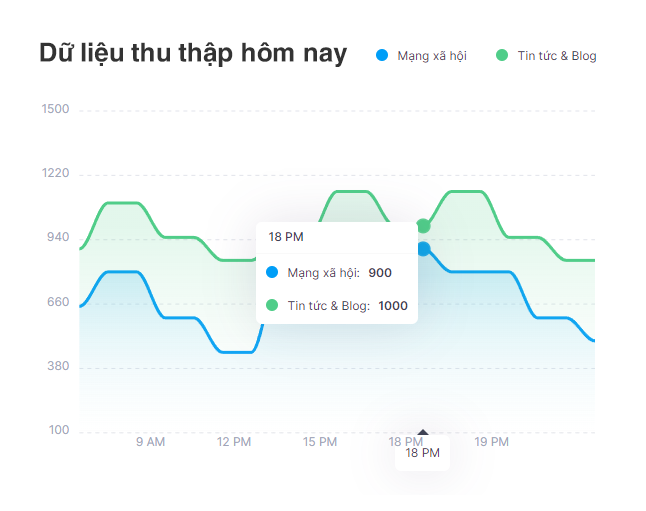Click the blue Mạng xã hội legend dot
The width and height of the screenshot is (646, 511).
point(382,56)
